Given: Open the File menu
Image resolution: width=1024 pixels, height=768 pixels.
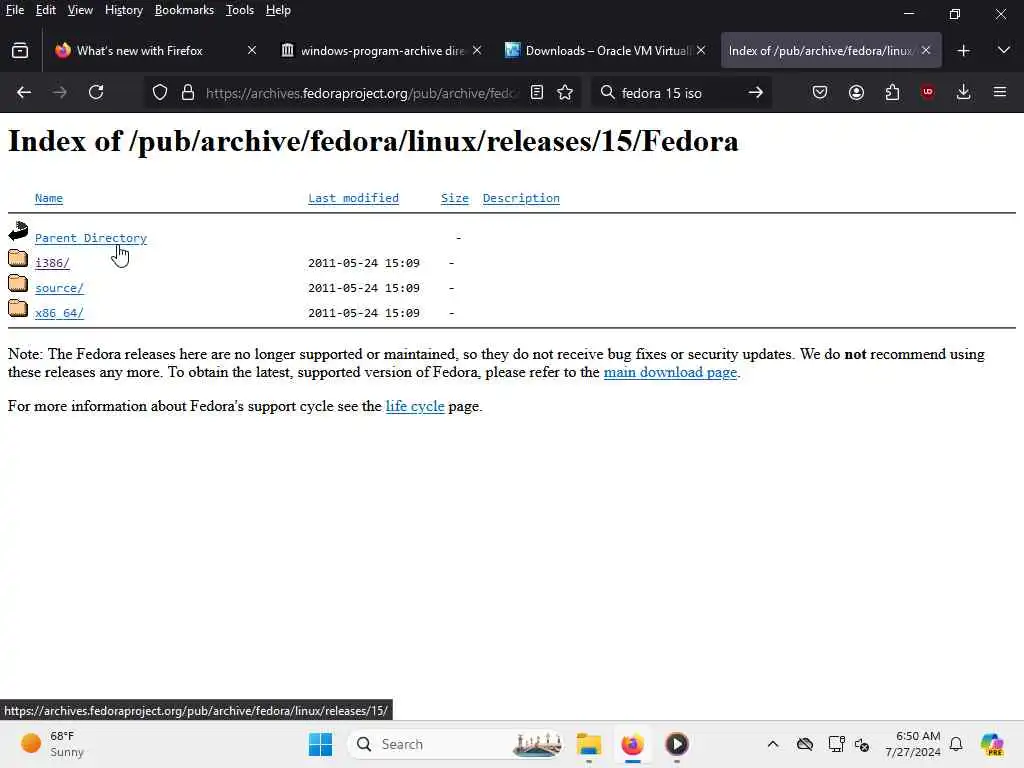Looking at the screenshot, I should click(15, 10).
